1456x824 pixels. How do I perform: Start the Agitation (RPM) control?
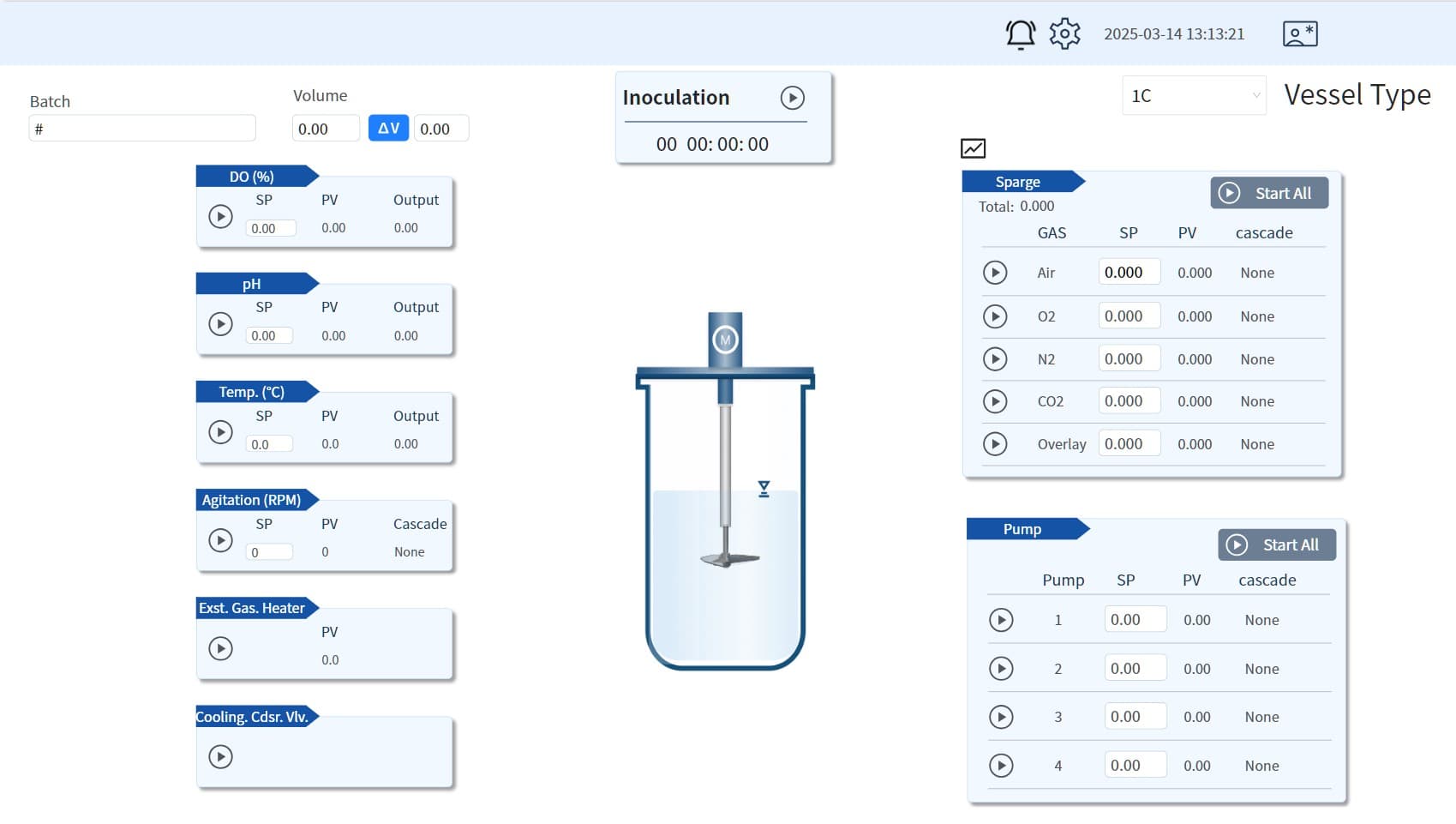220,540
